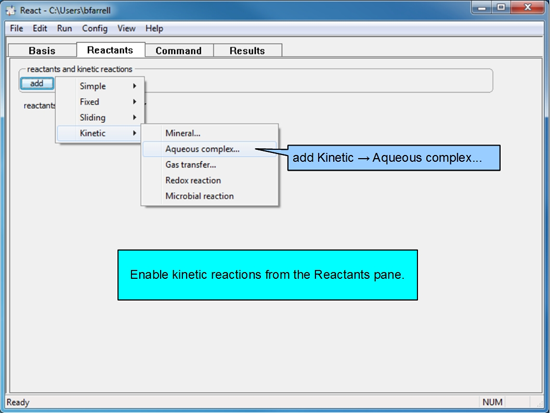Open the File menu
The width and height of the screenshot is (550, 413).
click(16, 28)
